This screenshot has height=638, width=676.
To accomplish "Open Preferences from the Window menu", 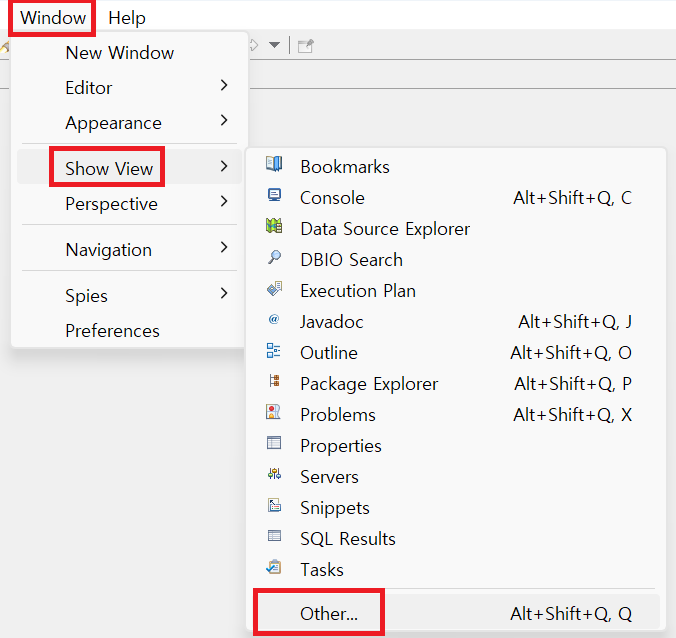I will [x=112, y=331].
